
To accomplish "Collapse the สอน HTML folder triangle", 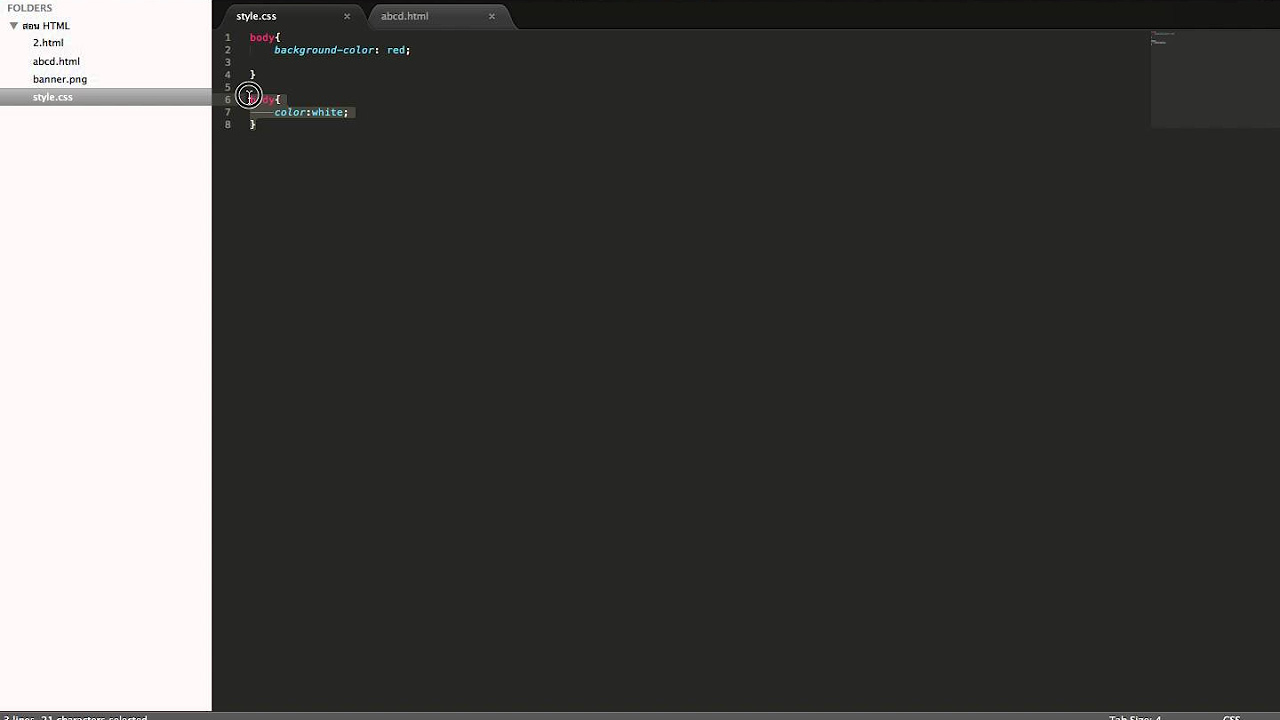I will pyautogui.click(x=13, y=25).
